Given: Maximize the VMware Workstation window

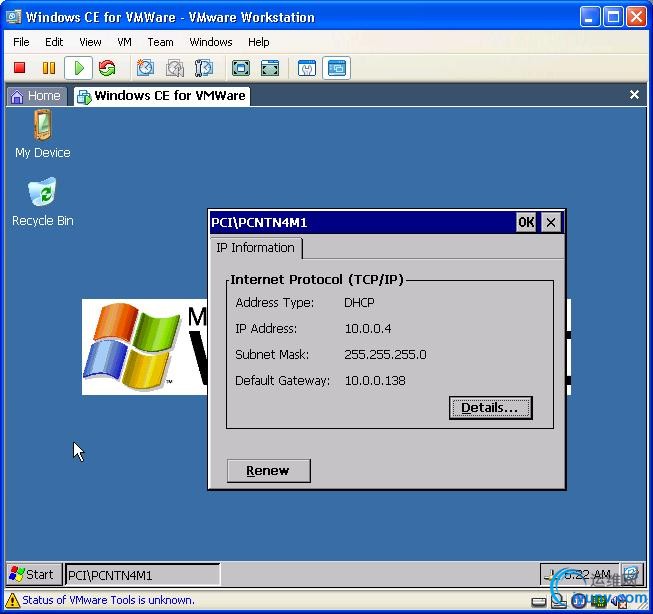Looking at the screenshot, I should pos(613,17).
